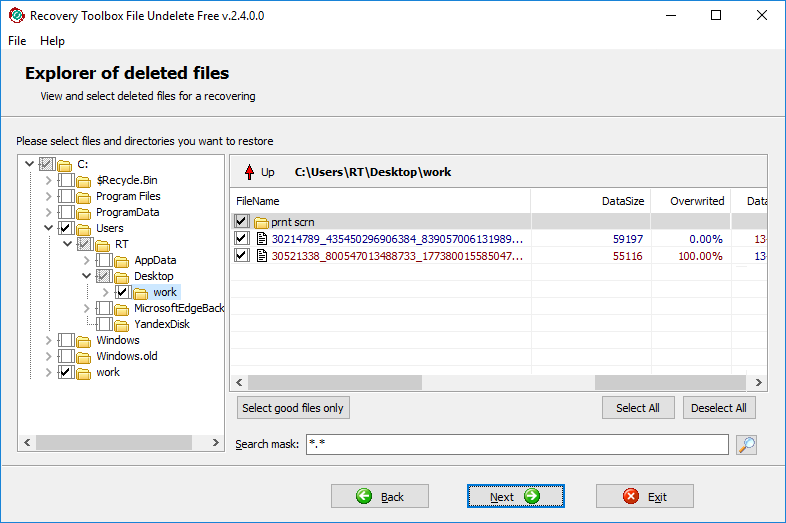Expand the AppData tree node
Image resolution: width=786 pixels, height=523 pixels.
(86, 260)
